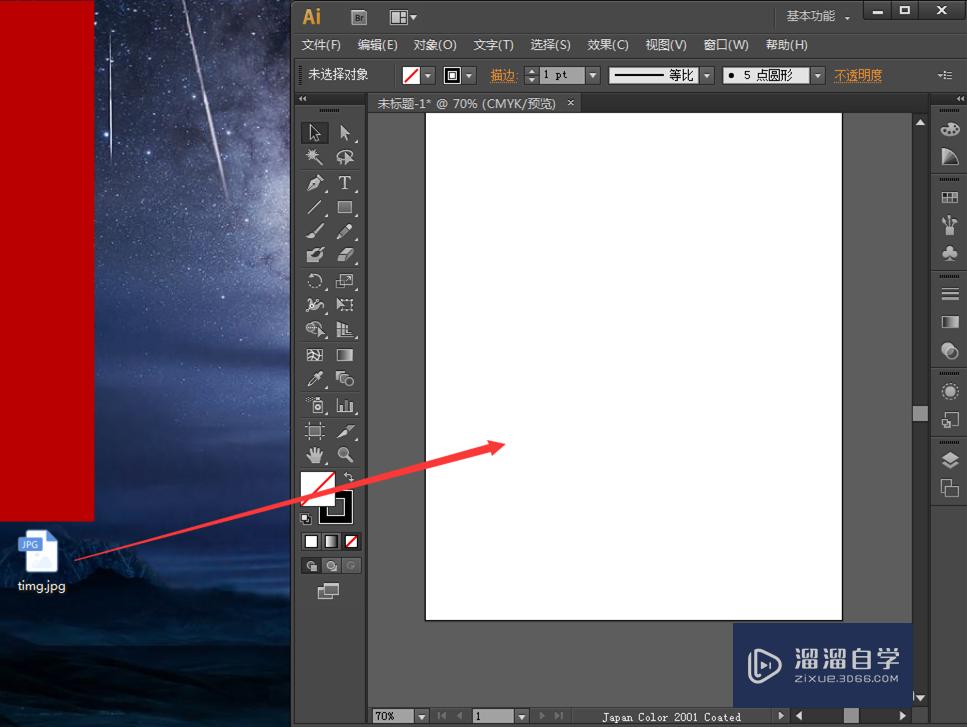Image resolution: width=967 pixels, height=727 pixels.
Task: Expand the stroke color dropdown in control bar
Action: click(x=469, y=75)
